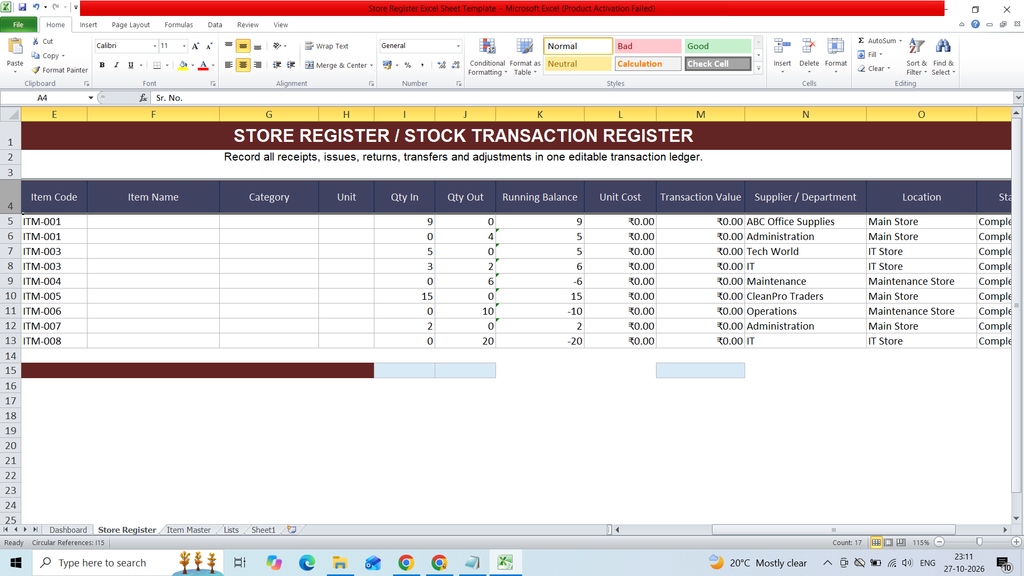Toggle Underline formatting
Image resolution: width=1024 pixels, height=576 pixels.
[131, 65]
